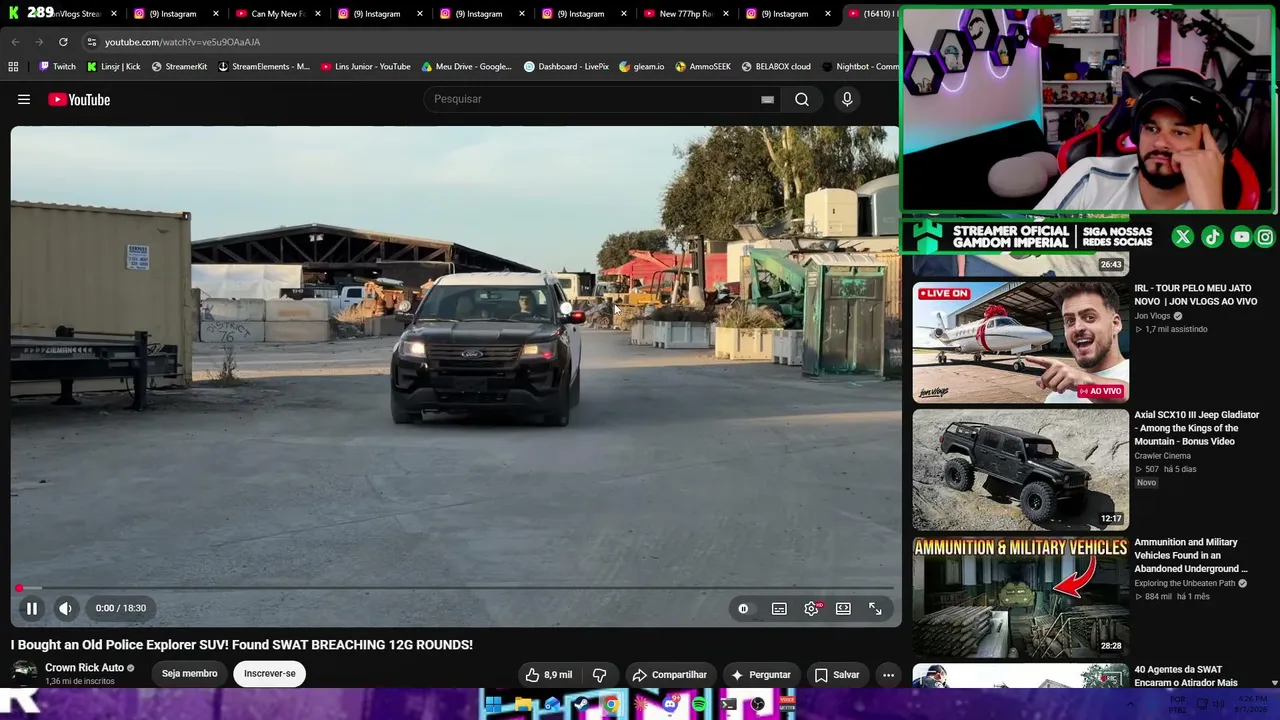Open Dashboard - LivePix bookmark
The width and height of the screenshot is (1280, 720).
click(x=566, y=67)
